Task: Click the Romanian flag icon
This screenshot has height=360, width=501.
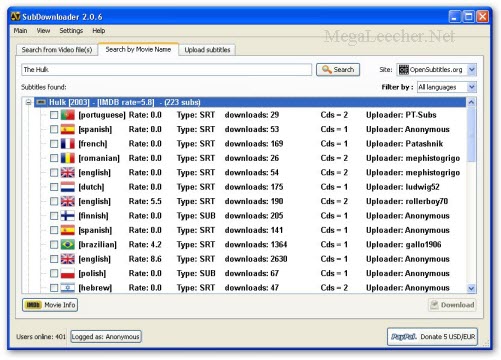Action: point(68,158)
